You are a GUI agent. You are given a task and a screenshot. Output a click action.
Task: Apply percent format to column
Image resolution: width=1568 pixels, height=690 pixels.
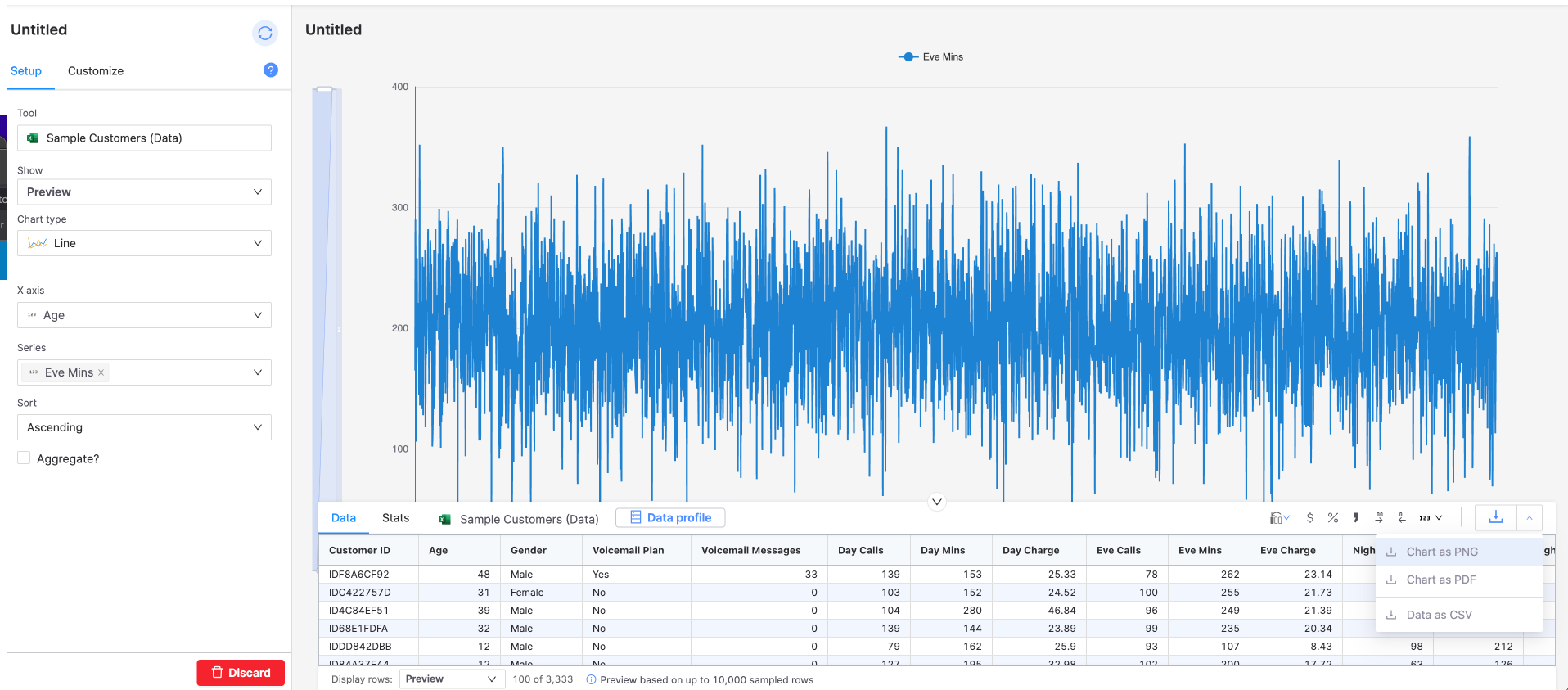click(x=1333, y=518)
